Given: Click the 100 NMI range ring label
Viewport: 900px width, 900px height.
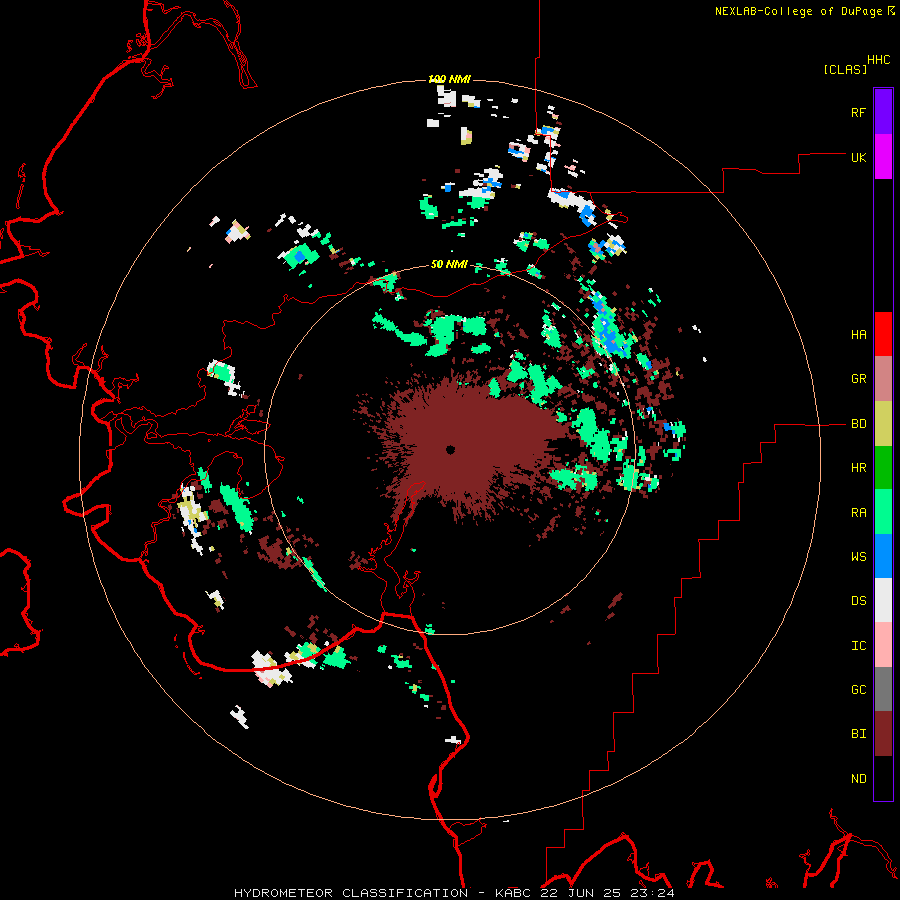Looking at the screenshot, I should click(449, 79).
